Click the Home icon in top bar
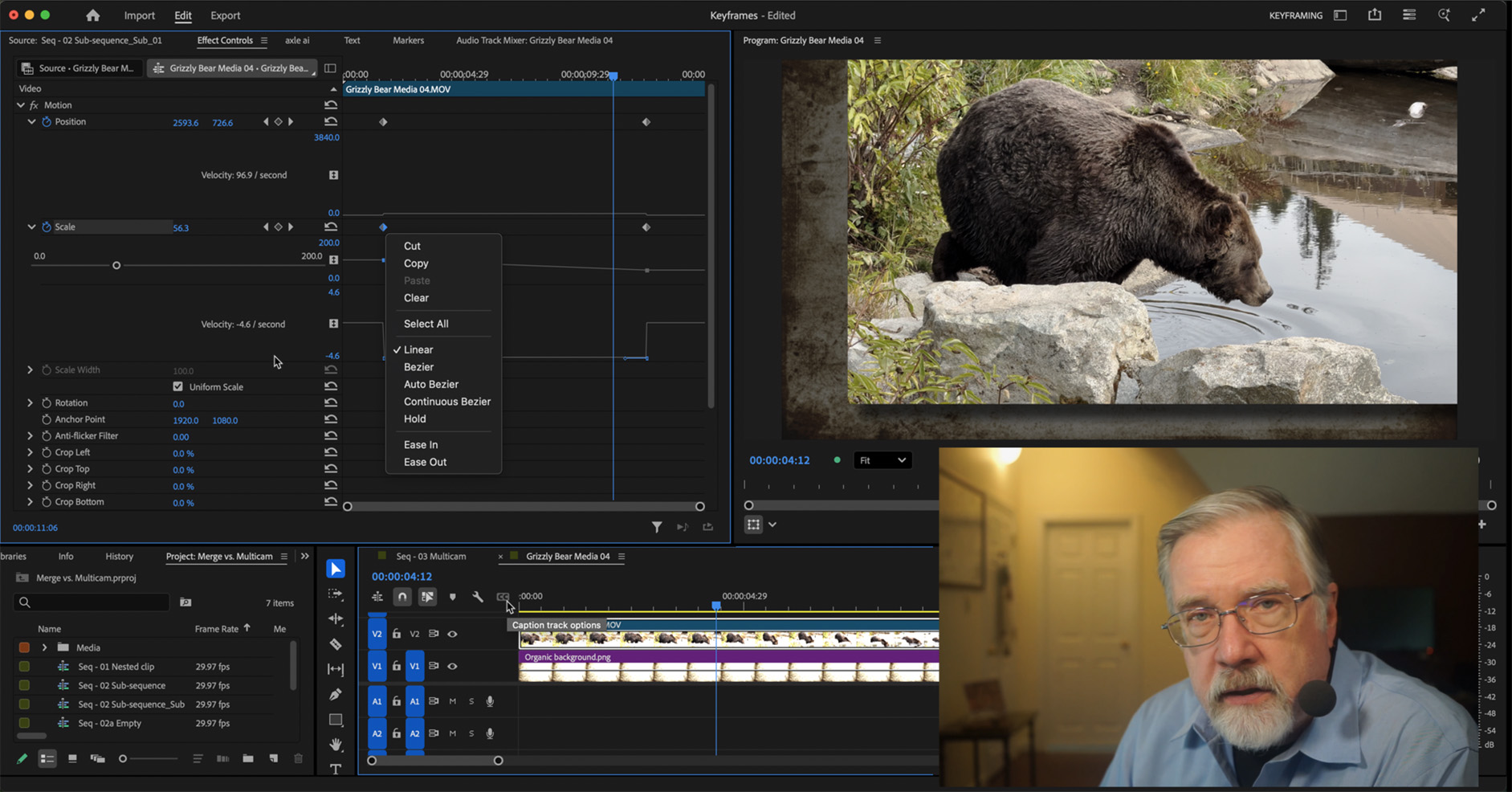Screen dimensions: 1512x792 coord(93,15)
